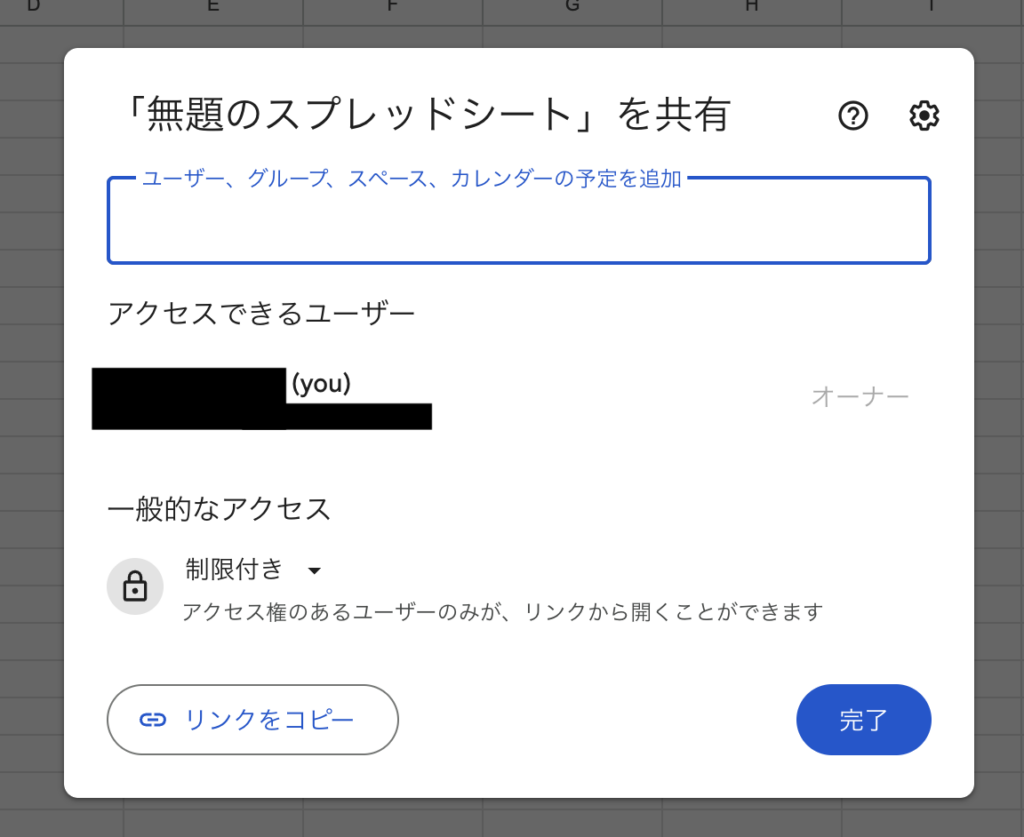Select the column G header

coord(572,7)
